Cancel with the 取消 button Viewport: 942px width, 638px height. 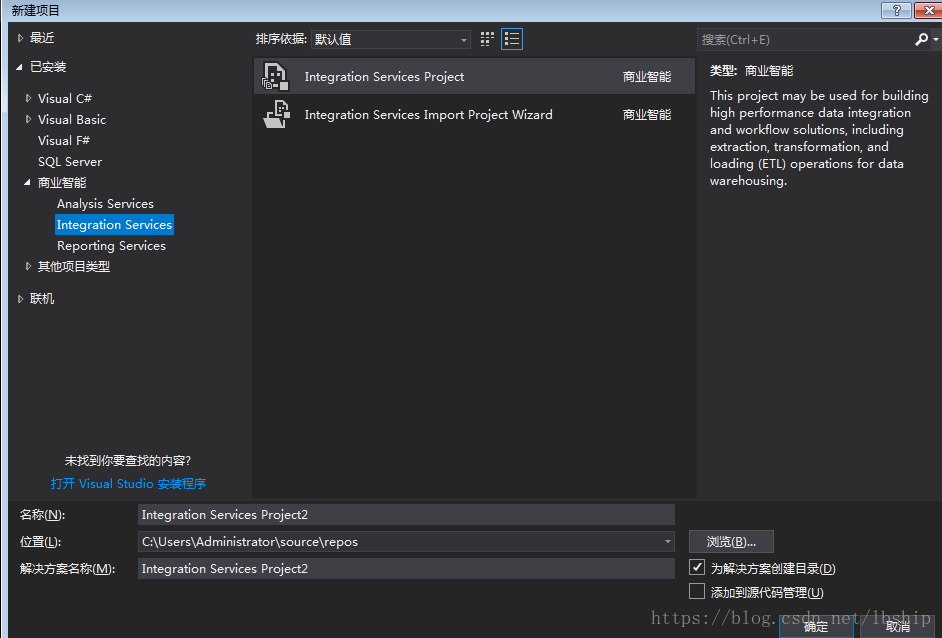coord(897,627)
